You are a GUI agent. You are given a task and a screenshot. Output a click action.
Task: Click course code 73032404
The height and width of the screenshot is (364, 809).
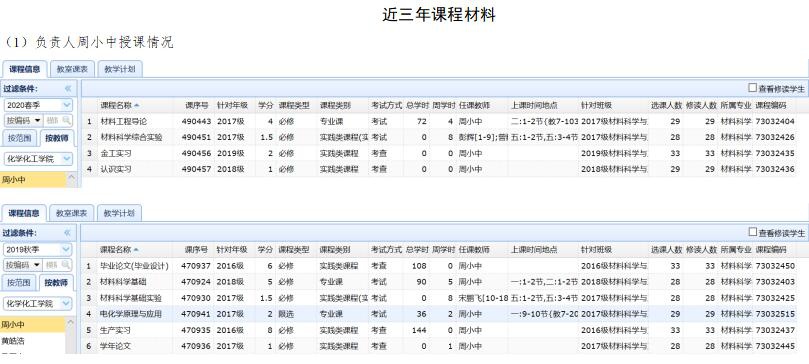point(774,122)
